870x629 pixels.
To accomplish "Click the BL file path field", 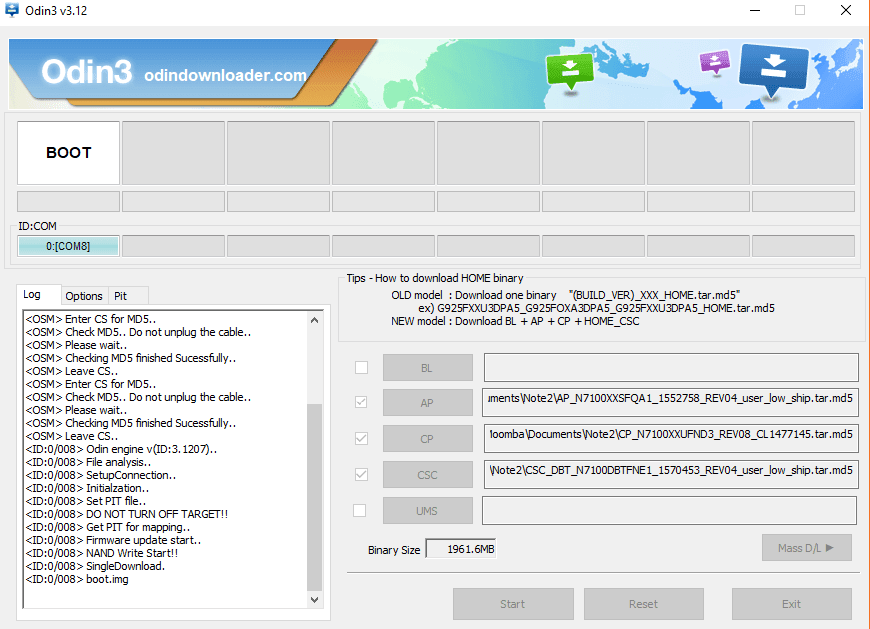I will pyautogui.click(x=671, y=367).
